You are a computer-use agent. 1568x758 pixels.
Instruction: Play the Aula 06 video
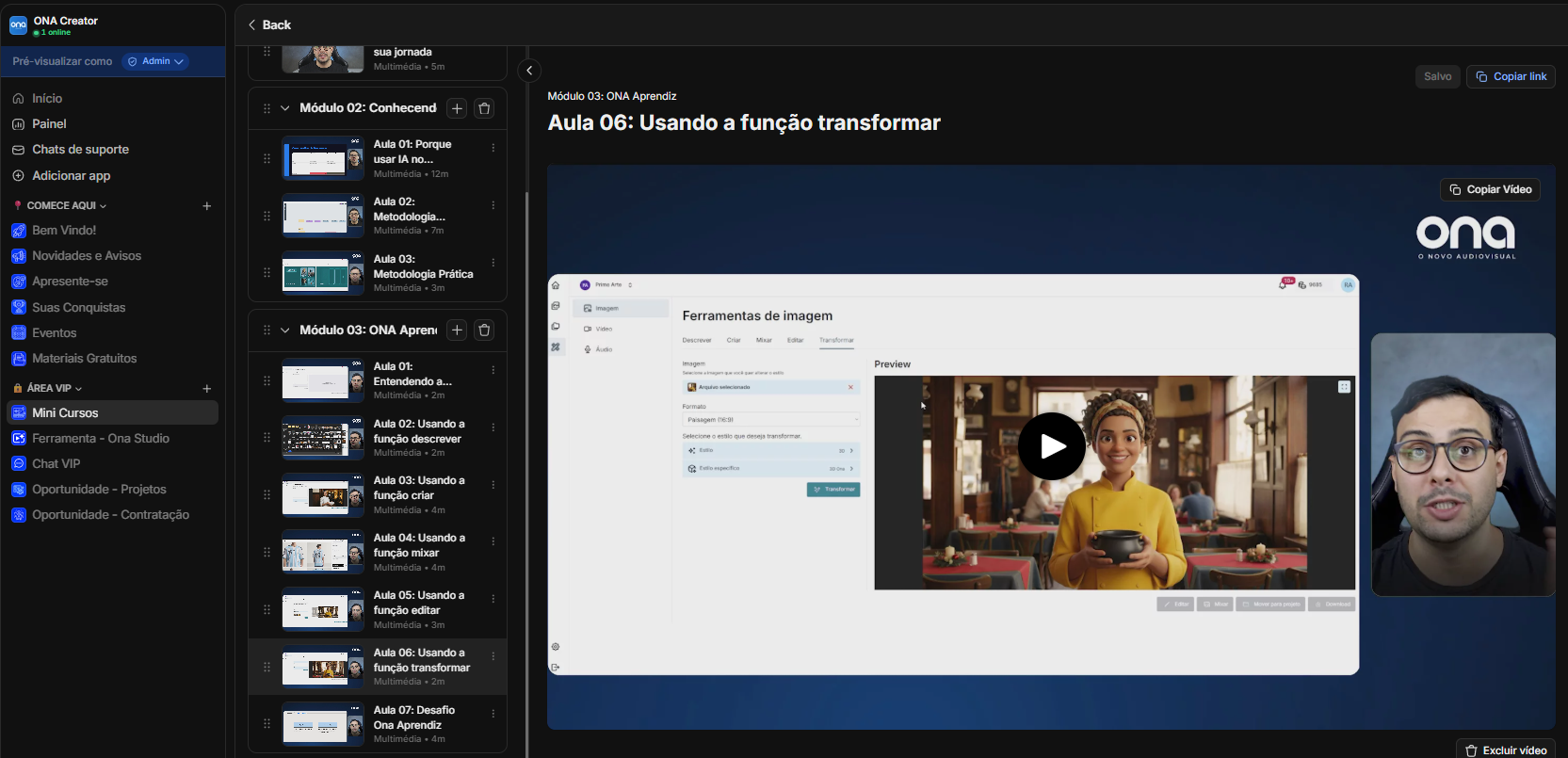tap(1051, 446)
